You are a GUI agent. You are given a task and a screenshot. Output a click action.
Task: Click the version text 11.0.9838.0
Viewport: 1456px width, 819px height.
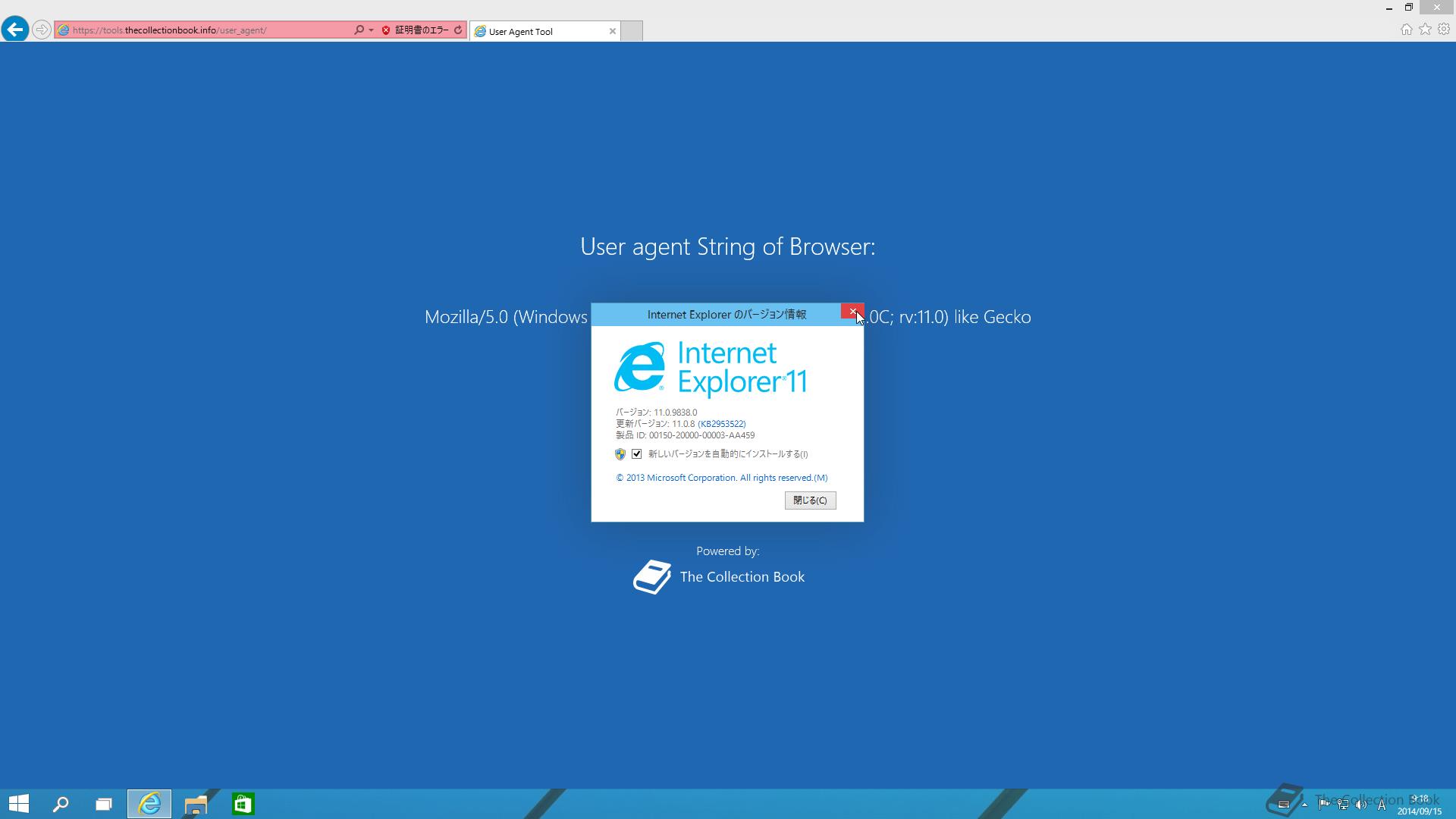point(675,413)
